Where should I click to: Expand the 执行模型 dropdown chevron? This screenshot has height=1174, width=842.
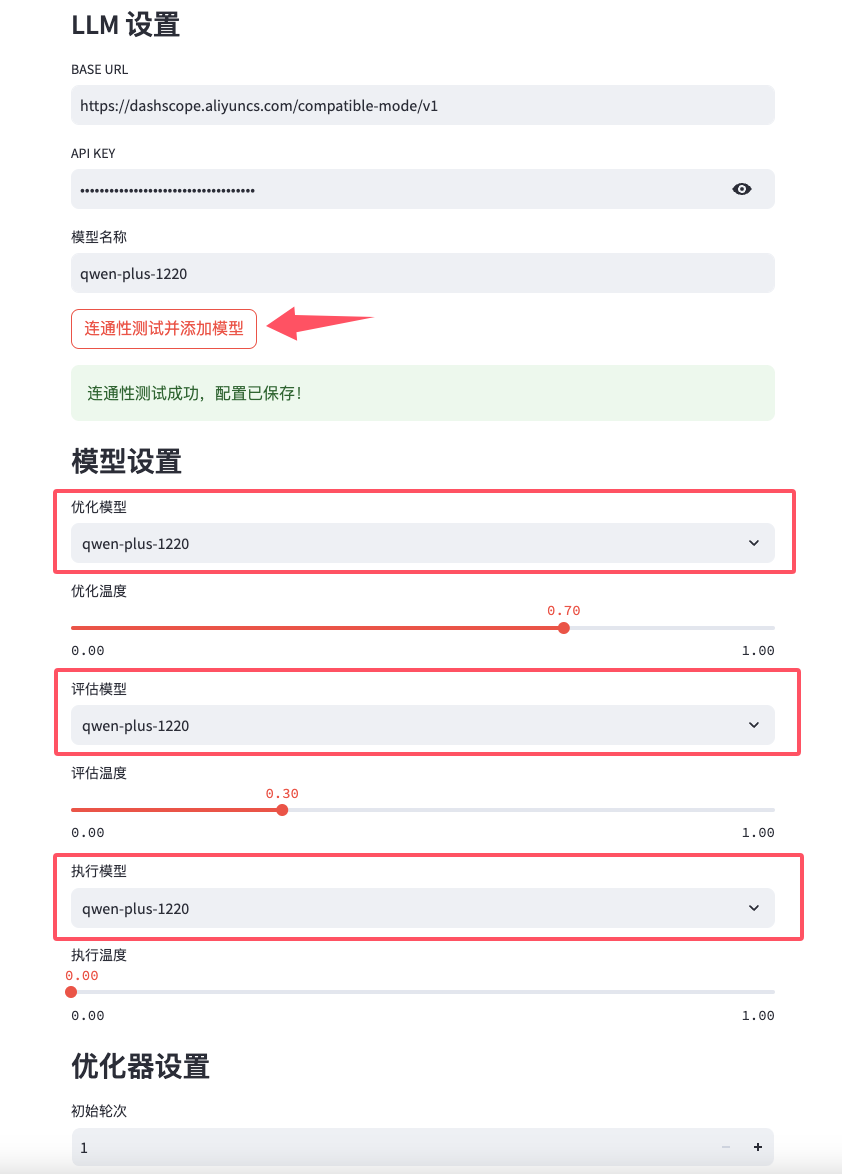[x=754, y=907]
